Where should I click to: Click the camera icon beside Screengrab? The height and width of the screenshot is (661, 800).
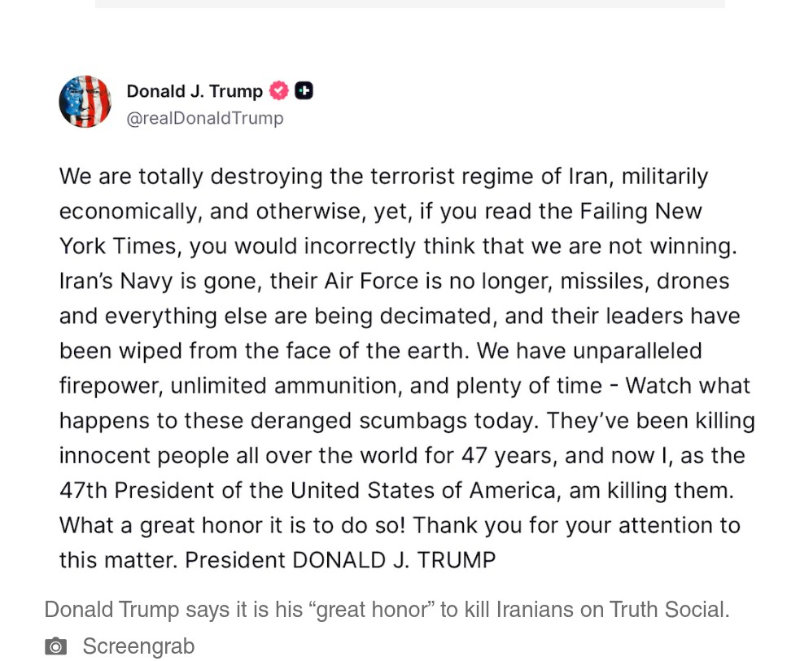click(56, 647)
